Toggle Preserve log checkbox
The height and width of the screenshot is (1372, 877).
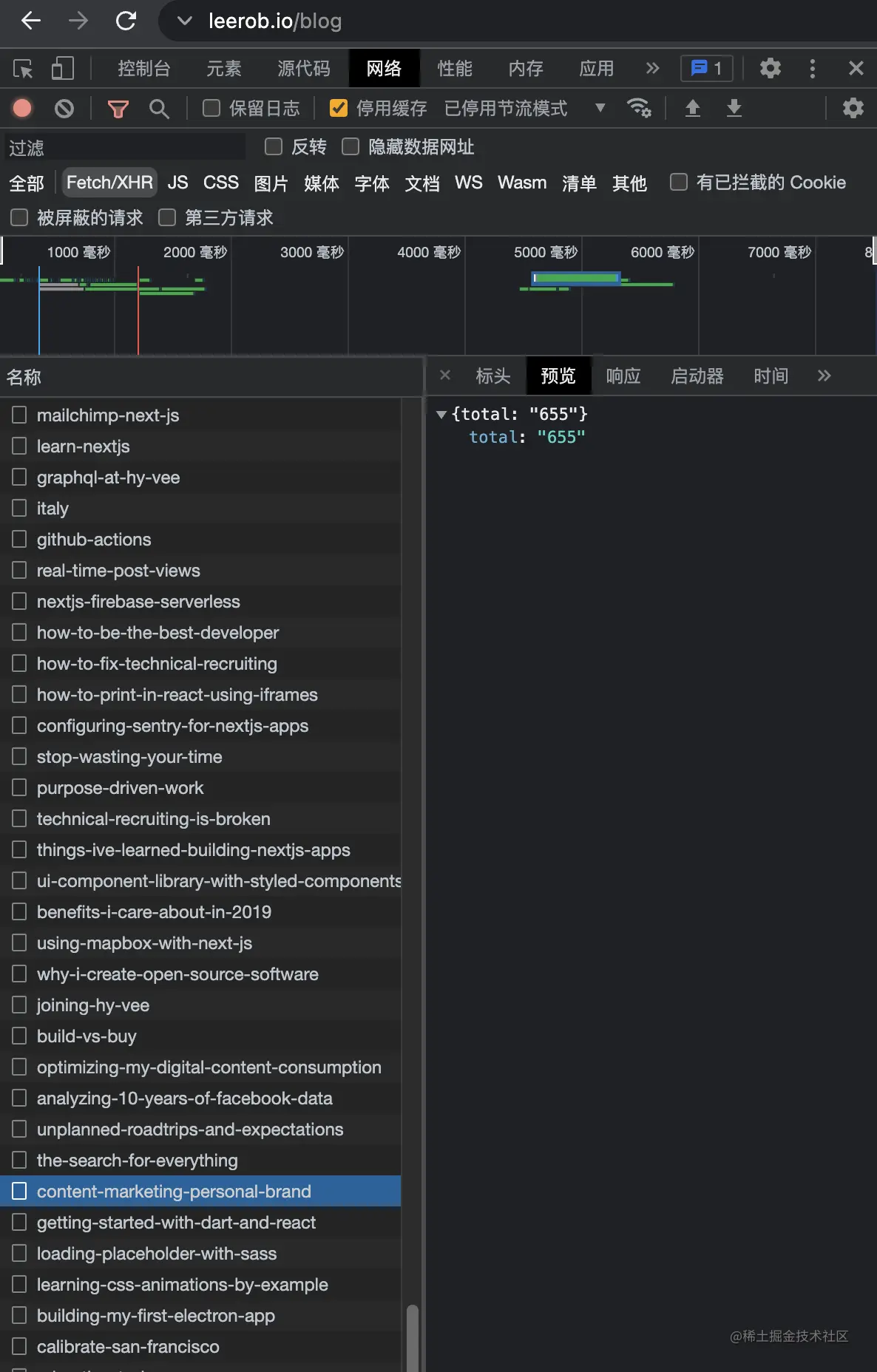[x=211, y=109]
